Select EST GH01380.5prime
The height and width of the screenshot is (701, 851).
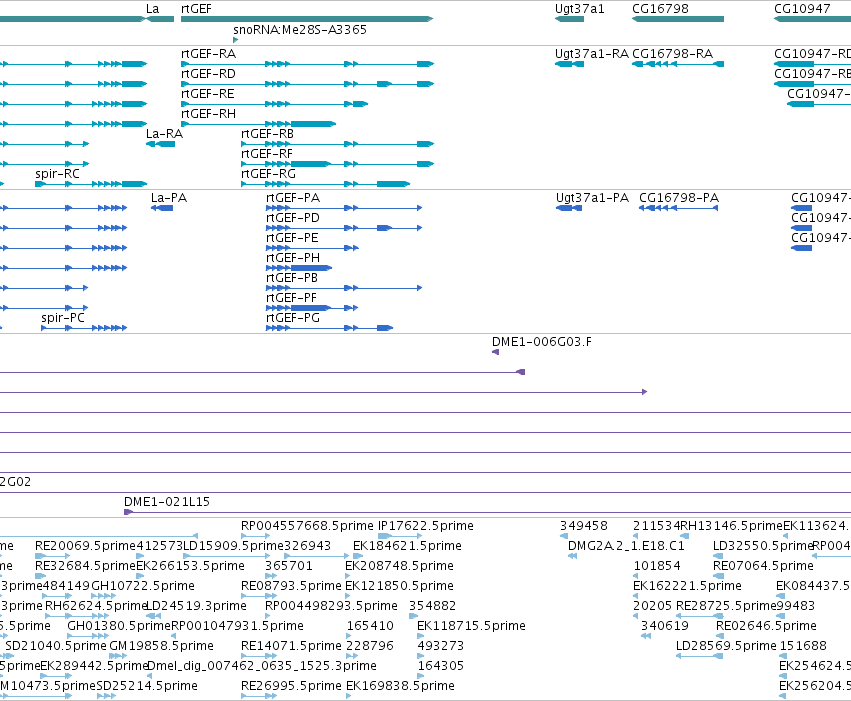click(x=119, y=626)
